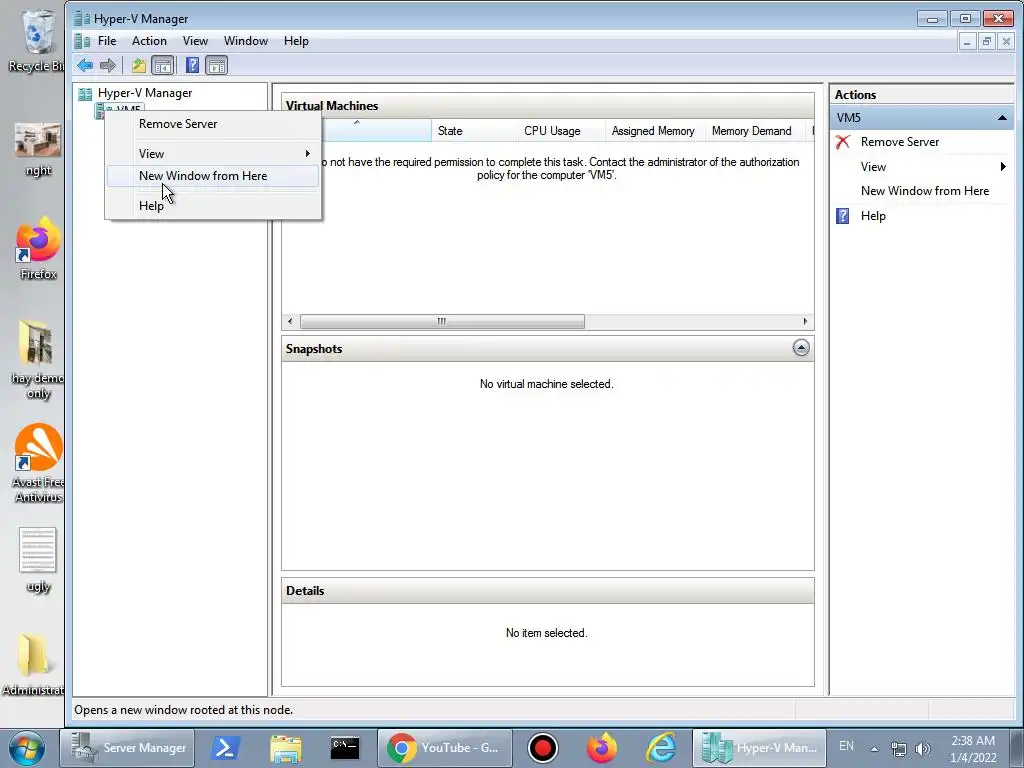Choose Help in the context menu

[x=213, y=206]
